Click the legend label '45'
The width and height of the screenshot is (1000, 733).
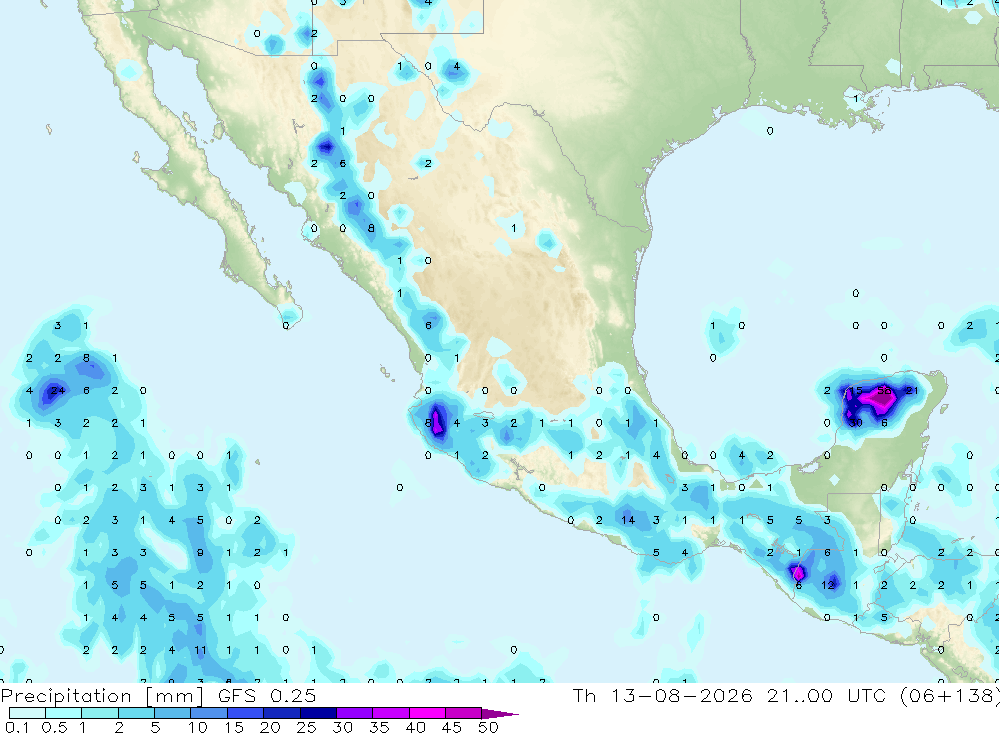[x=452, y=727]
